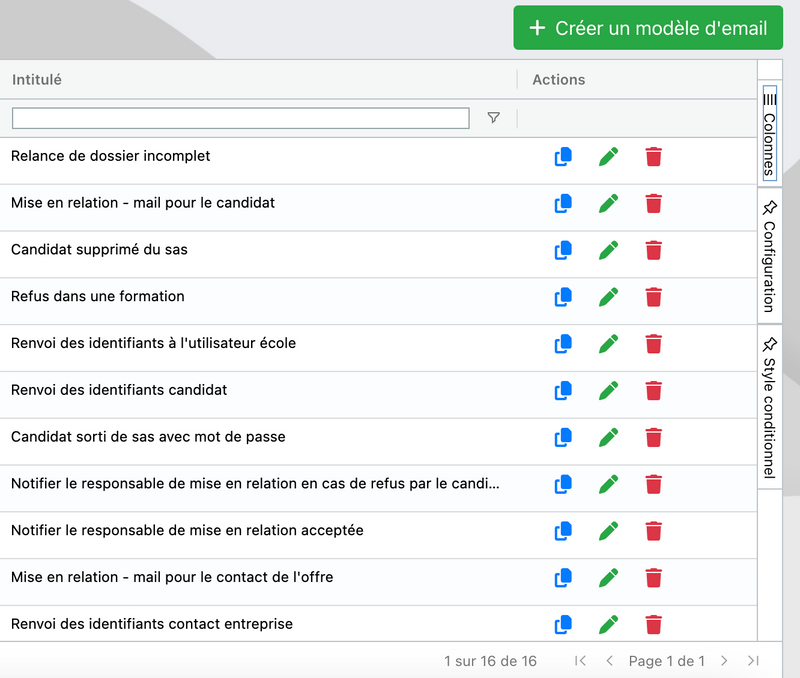Delete 'Mise en relation - mail pour le contact de l'offre'

point(654,578)
